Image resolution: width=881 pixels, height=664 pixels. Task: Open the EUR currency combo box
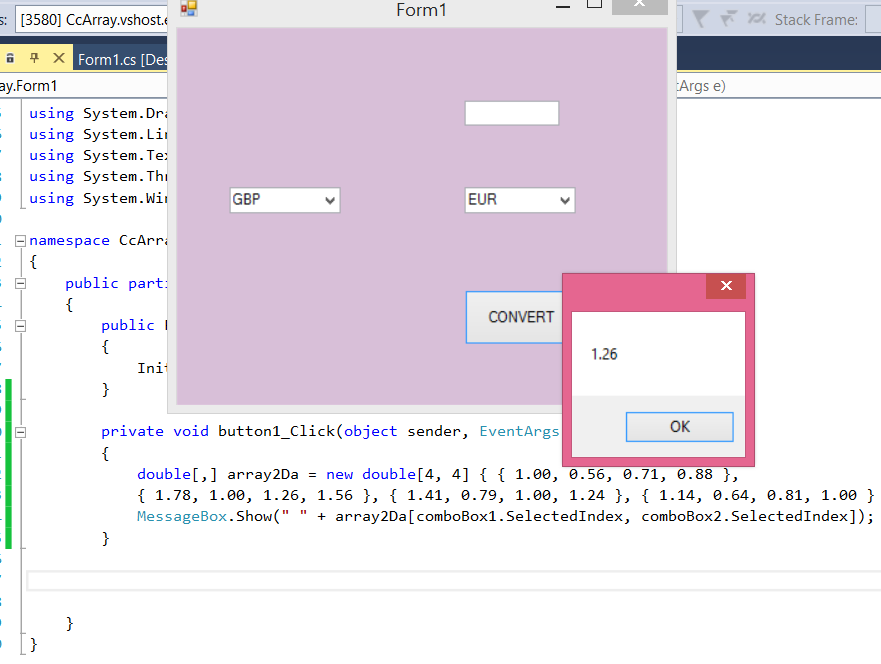(x=520, y=200)
